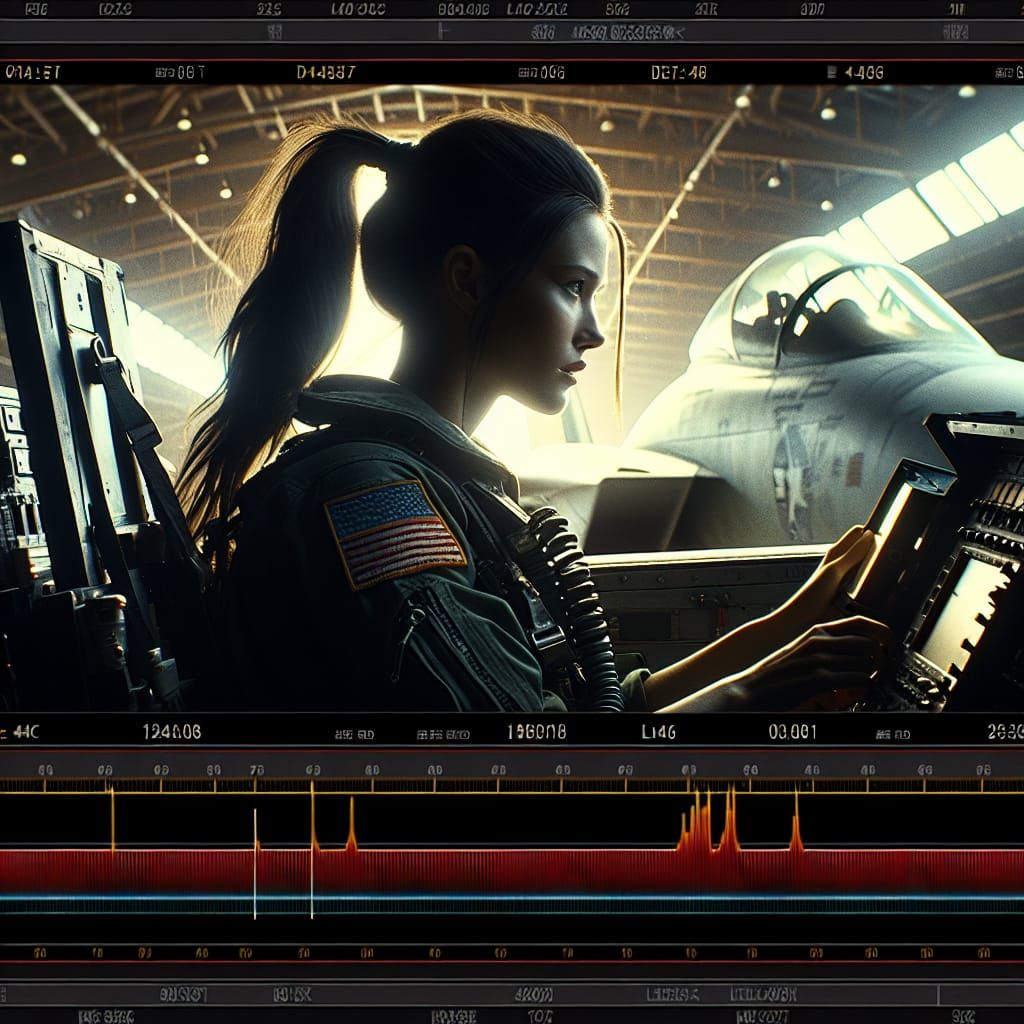Click the white playhead line on the waveform
Image resolution: width=1024 pixels, height=1024 pixels.
pyautogui.click(x=255, y=864)
